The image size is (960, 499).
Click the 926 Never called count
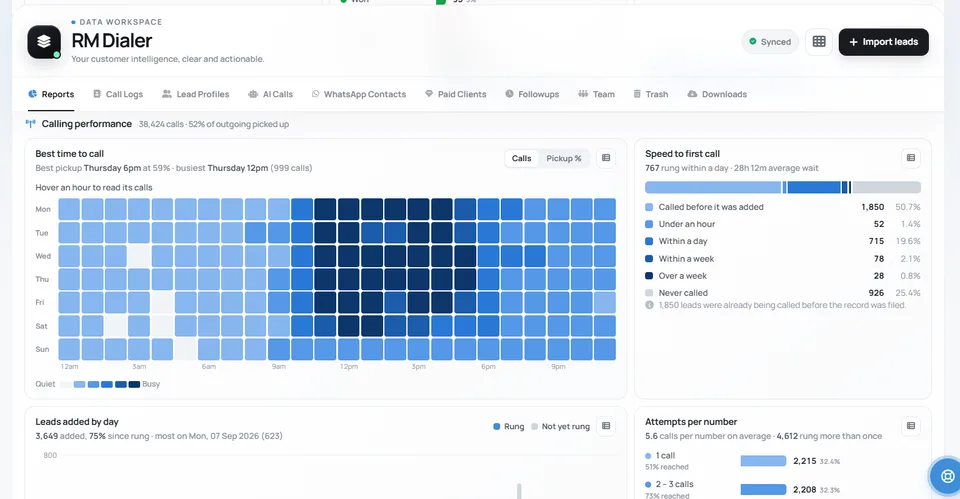(x=876, y=293)
